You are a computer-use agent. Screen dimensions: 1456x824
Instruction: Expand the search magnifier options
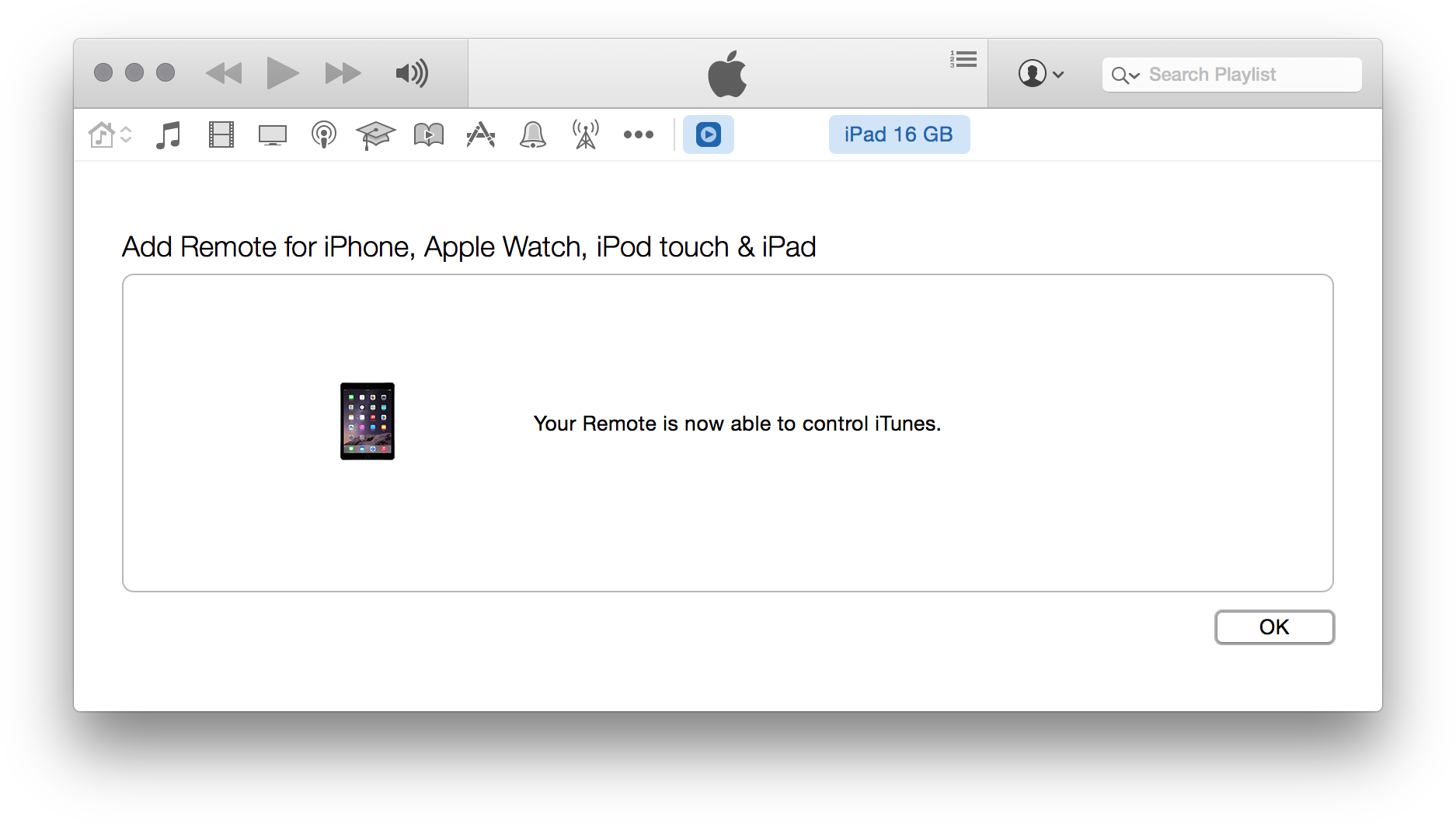pyautogui.click(x=1125, y=75)
